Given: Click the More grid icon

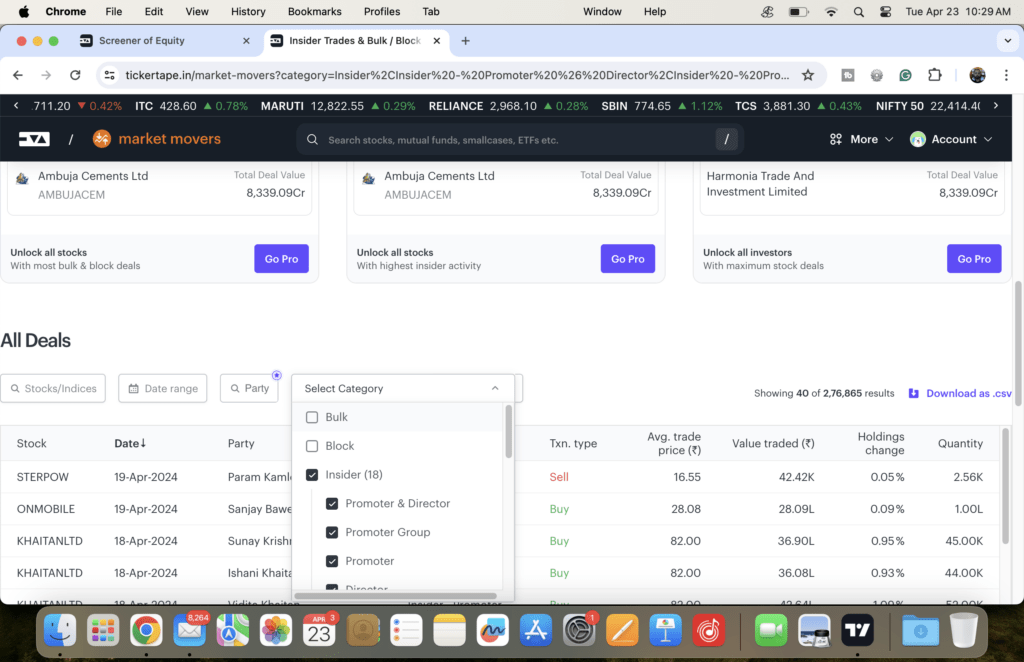Looking at the screenshot, I should click(x=835, y=139).
